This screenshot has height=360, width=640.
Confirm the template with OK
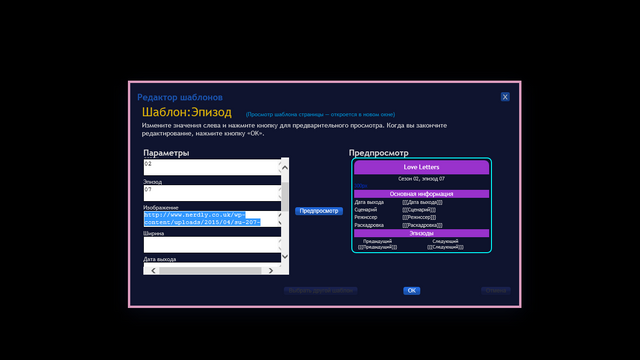point(411,291)
